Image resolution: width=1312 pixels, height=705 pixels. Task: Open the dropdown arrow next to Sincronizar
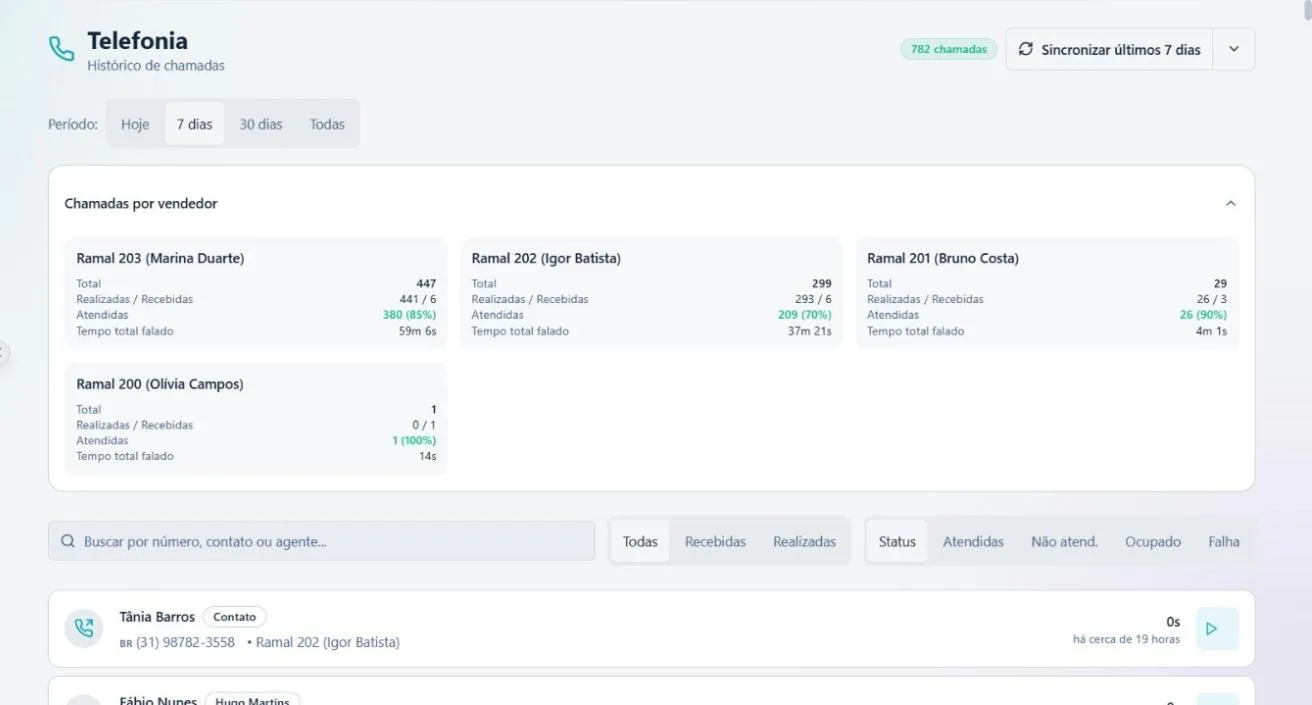point(1234,49)
